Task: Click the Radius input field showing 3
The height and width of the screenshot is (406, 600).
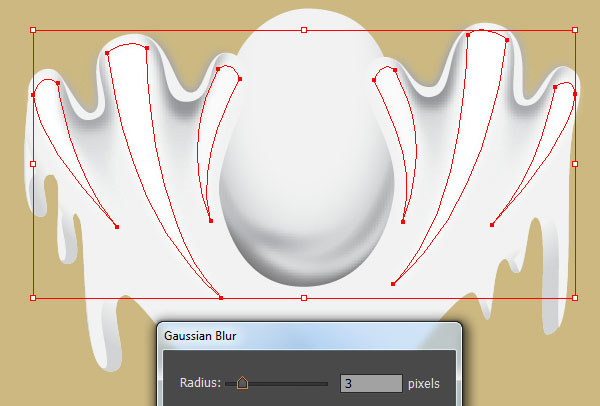Action: pyautogui.click(x=371, y=383)
